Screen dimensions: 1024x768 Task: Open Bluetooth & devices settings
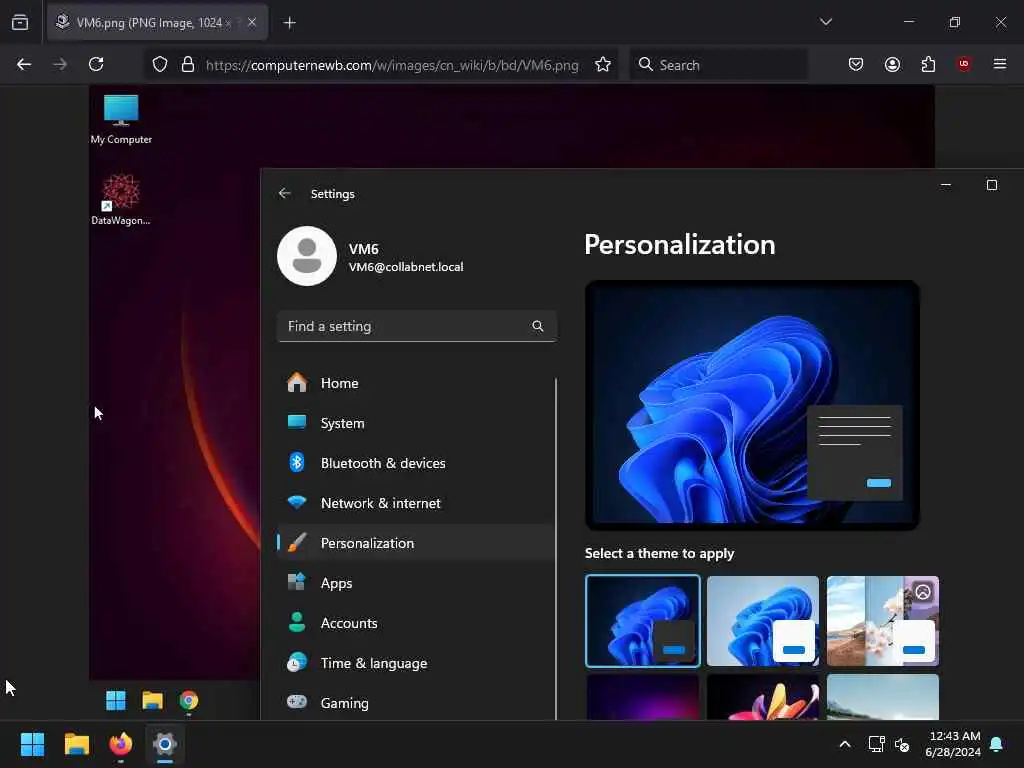[x=415, y=463]
